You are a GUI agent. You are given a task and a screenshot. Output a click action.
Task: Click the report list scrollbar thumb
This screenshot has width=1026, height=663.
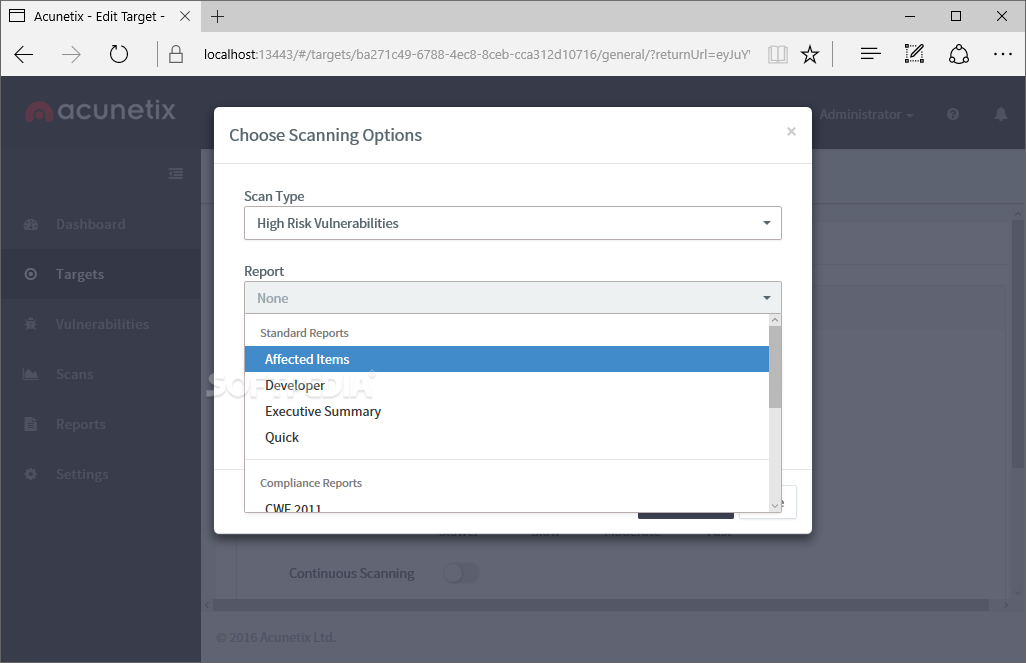click(775, 367)
